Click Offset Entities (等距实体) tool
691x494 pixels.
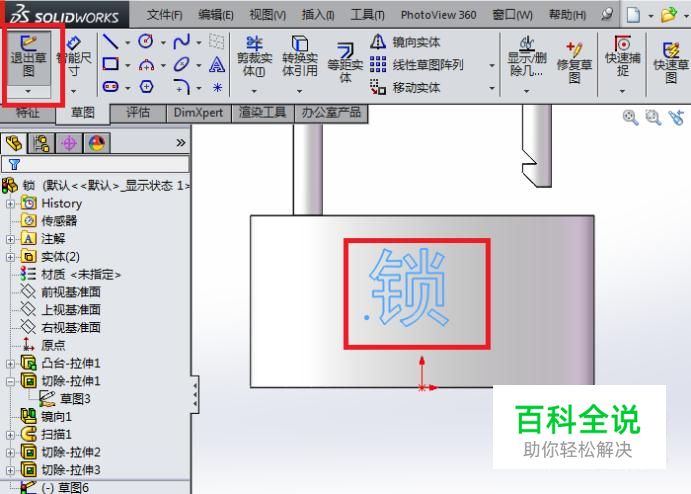coord(345,62)
